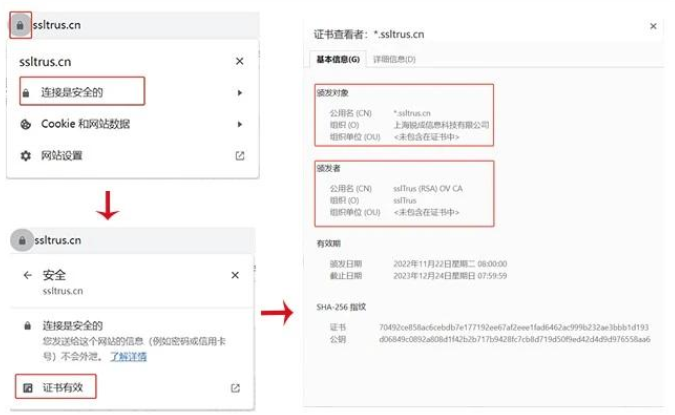Expand the 连接是安全的 submenu arrow
Viewport: 675px width, 415px height.
click(240, 93)
